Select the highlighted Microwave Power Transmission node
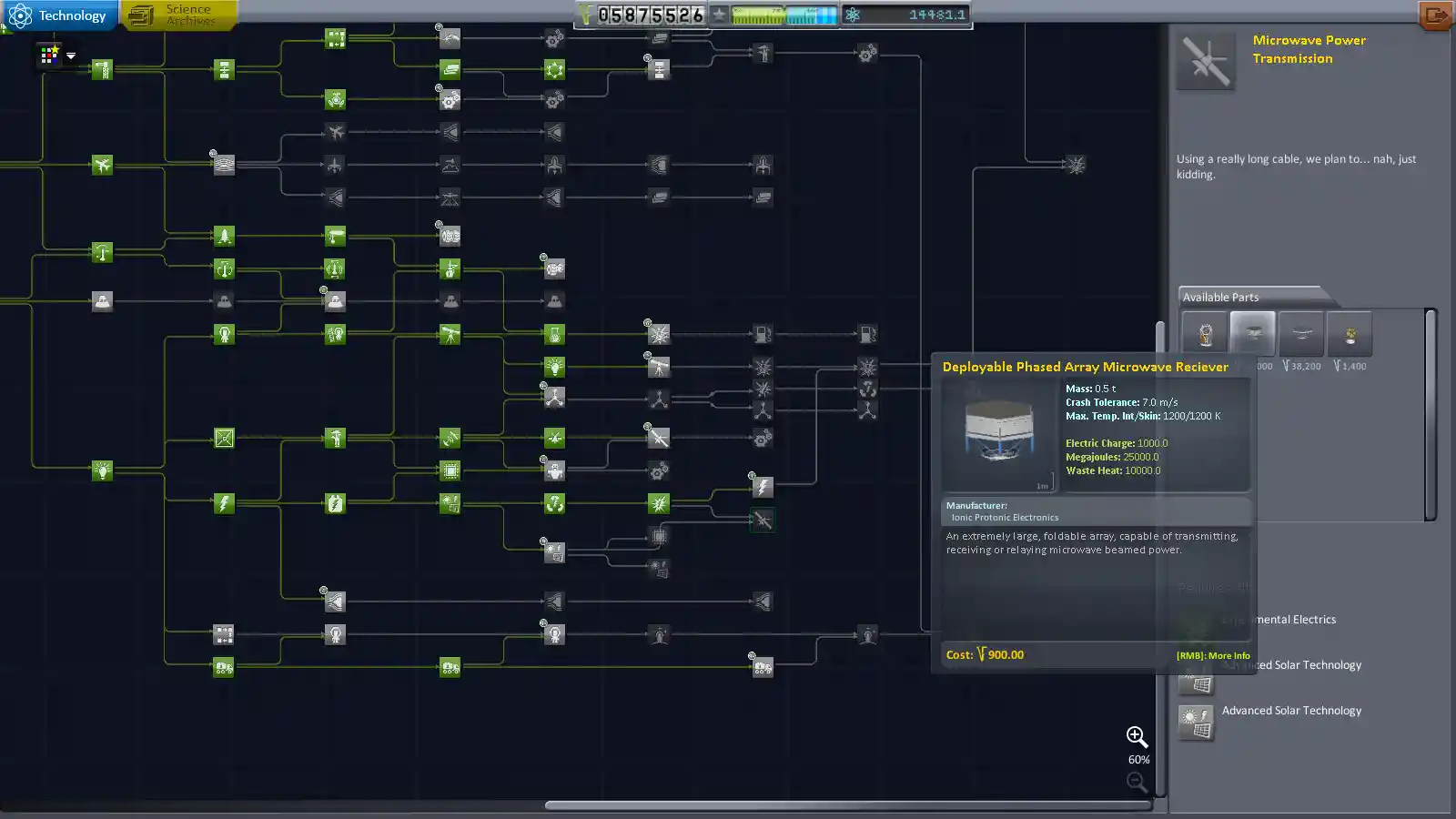1456x819 pixels. (763, 521)
